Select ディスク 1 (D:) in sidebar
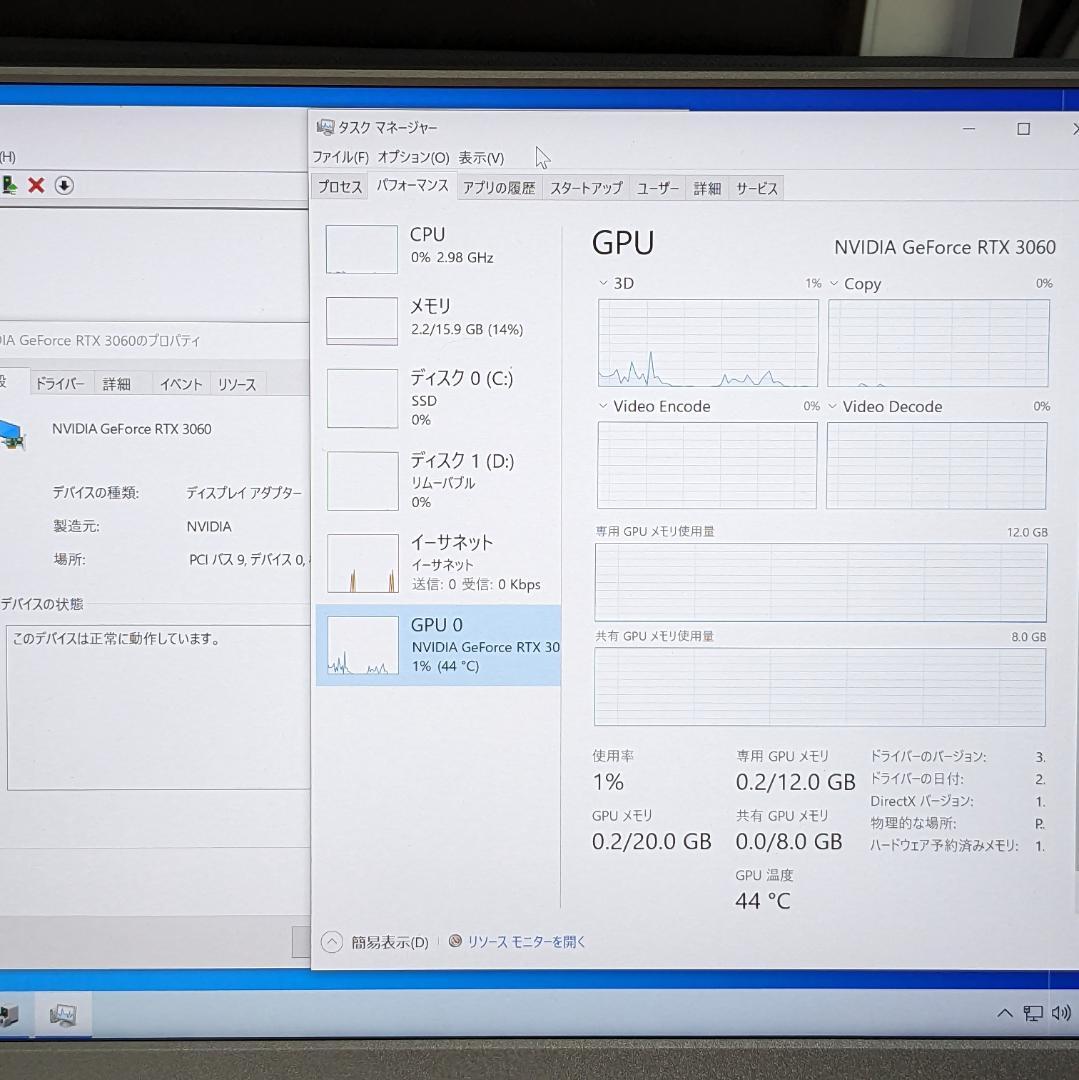 click(x=439, y=480)
